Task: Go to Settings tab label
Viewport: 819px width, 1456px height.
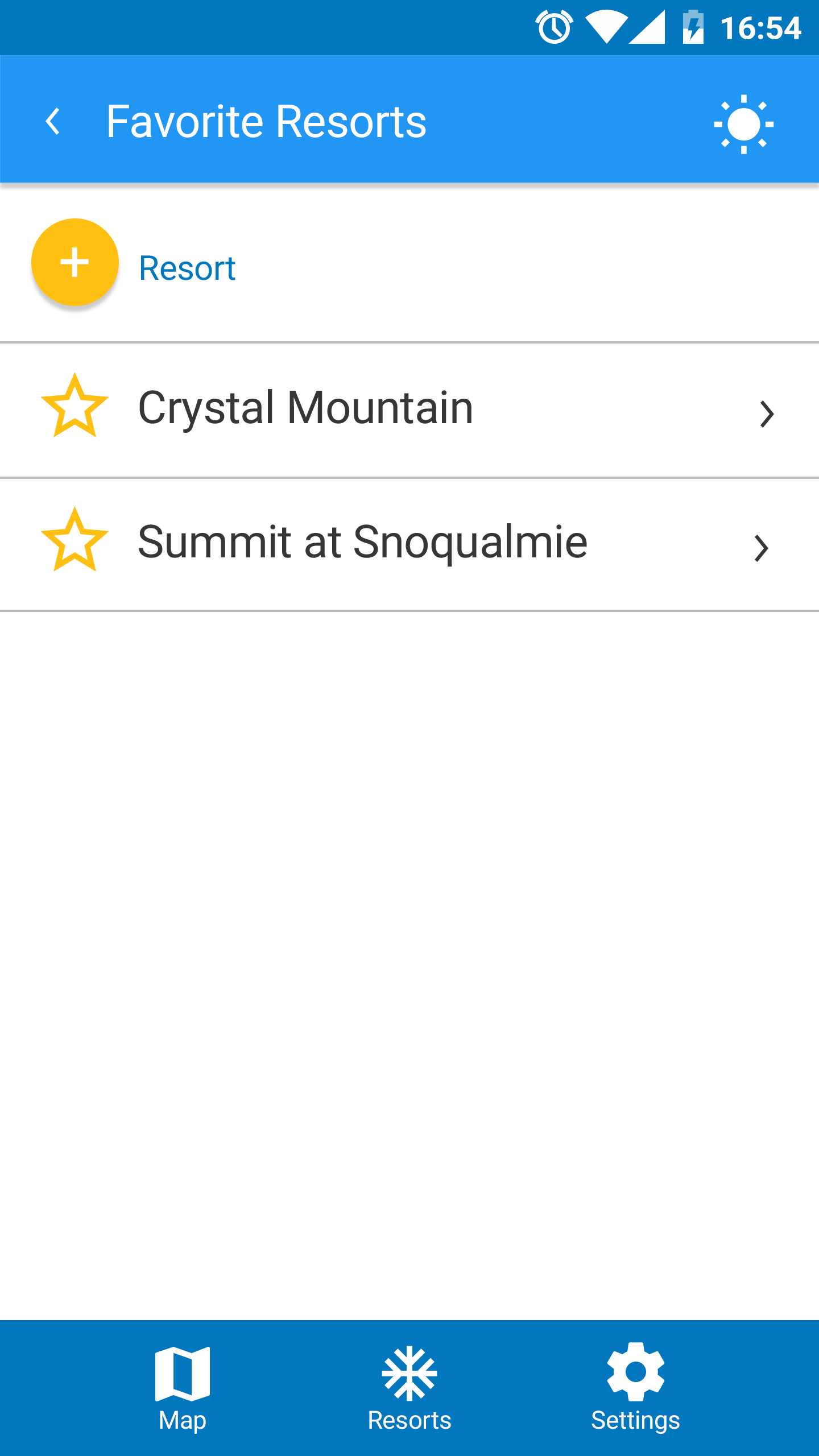Action: click(636, 1421)
